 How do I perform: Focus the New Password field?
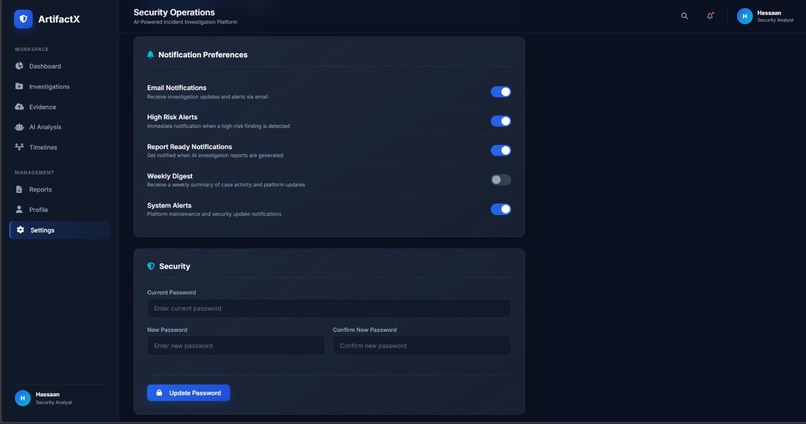236,345
